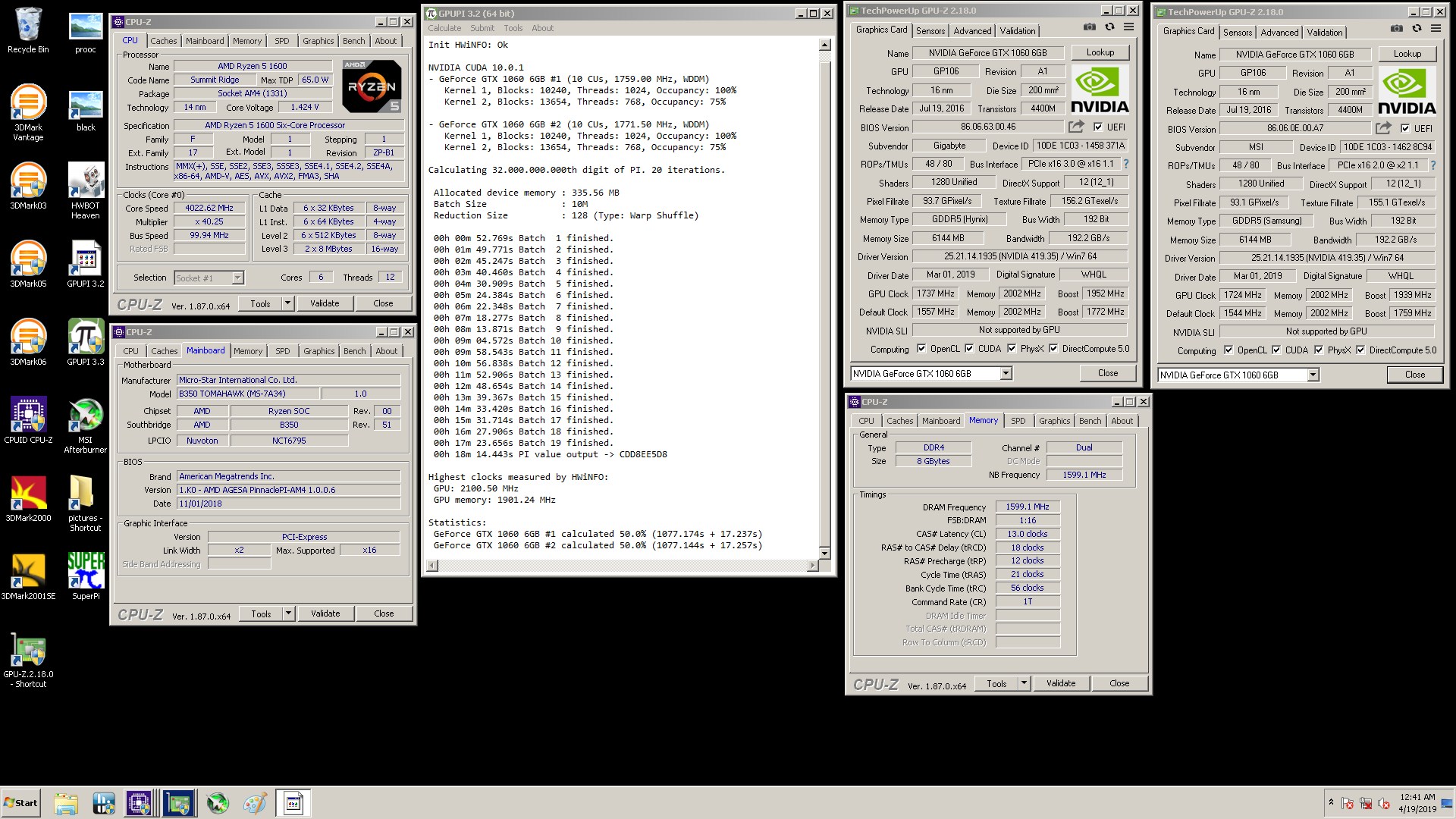Click Validate in the CPU-Z Memory window
This screenshot has height=819, width=1456.
(1061, 683)
